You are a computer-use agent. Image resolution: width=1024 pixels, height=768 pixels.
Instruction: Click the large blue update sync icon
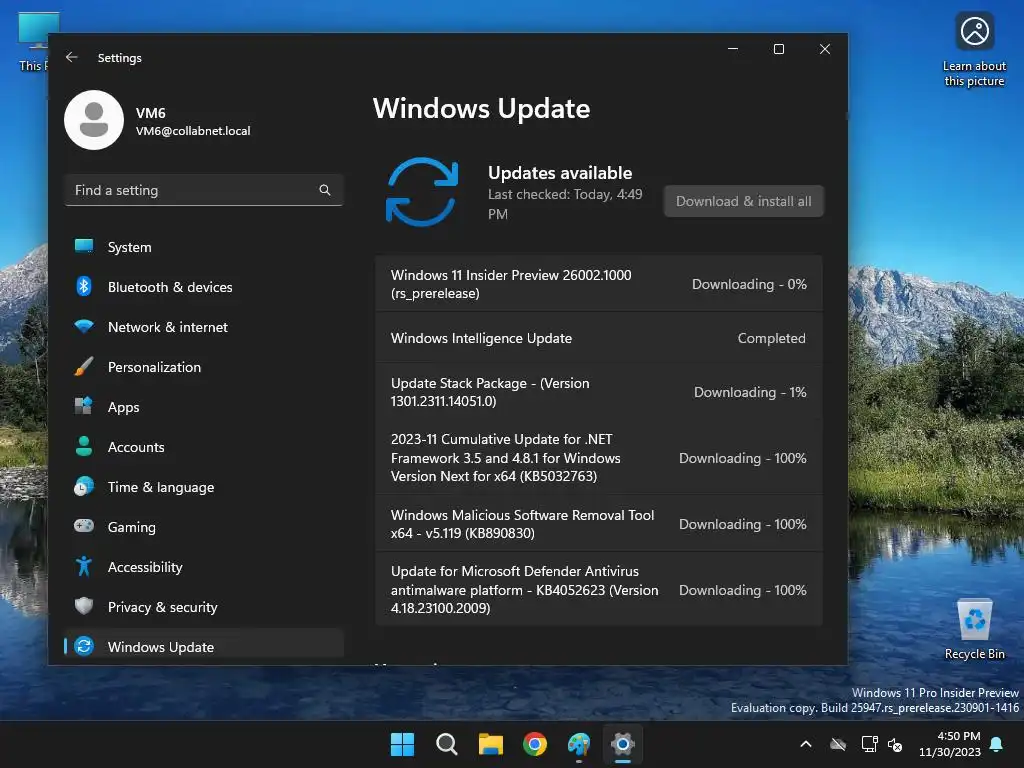422,192
